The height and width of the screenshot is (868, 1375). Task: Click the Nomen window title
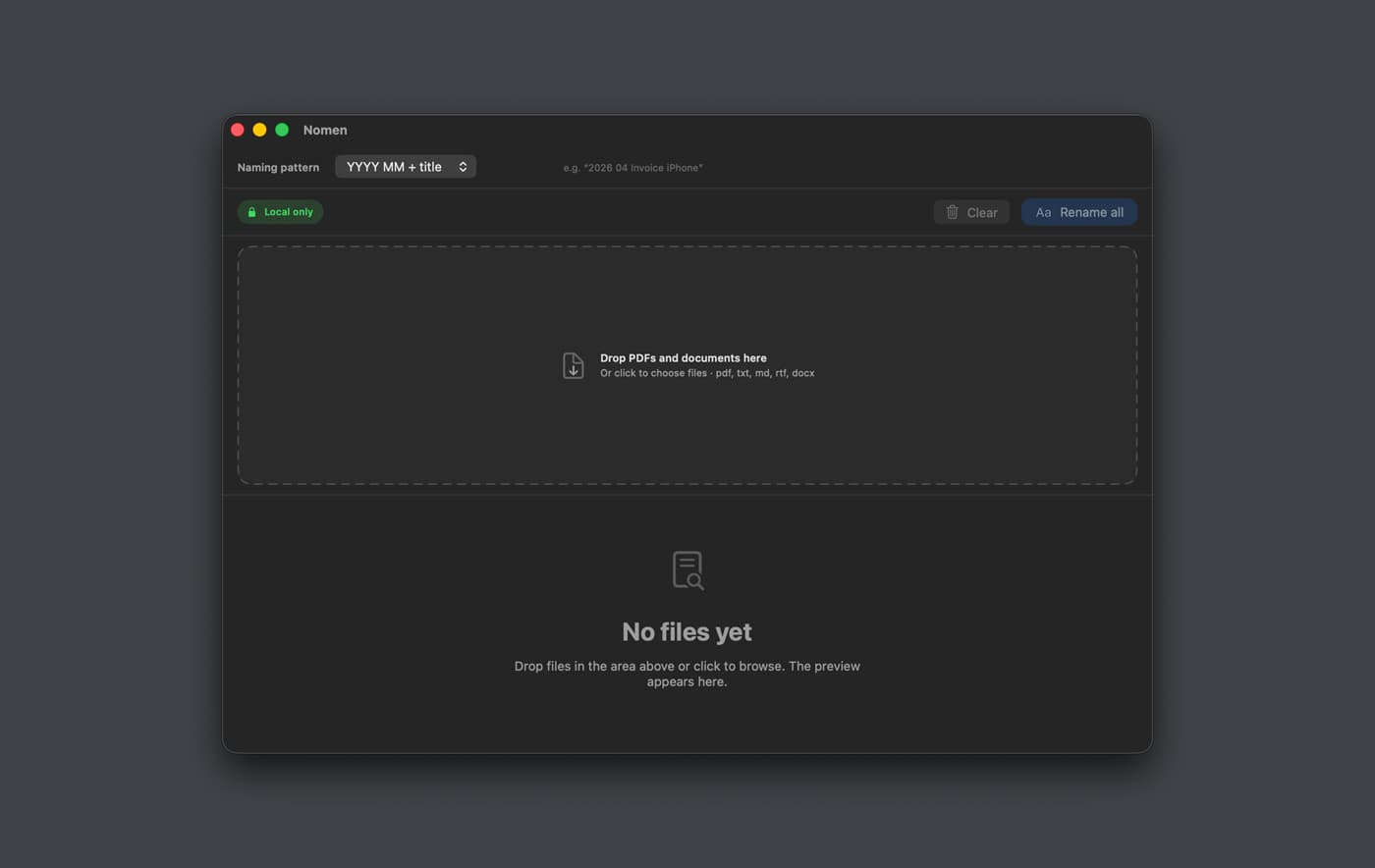pyautogui.click(x=325, y=130)
